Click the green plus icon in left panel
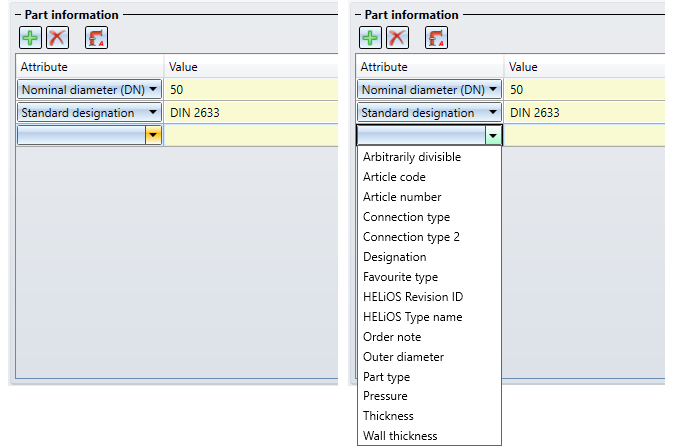The image size is (675, 448). (x=30, y=38)
